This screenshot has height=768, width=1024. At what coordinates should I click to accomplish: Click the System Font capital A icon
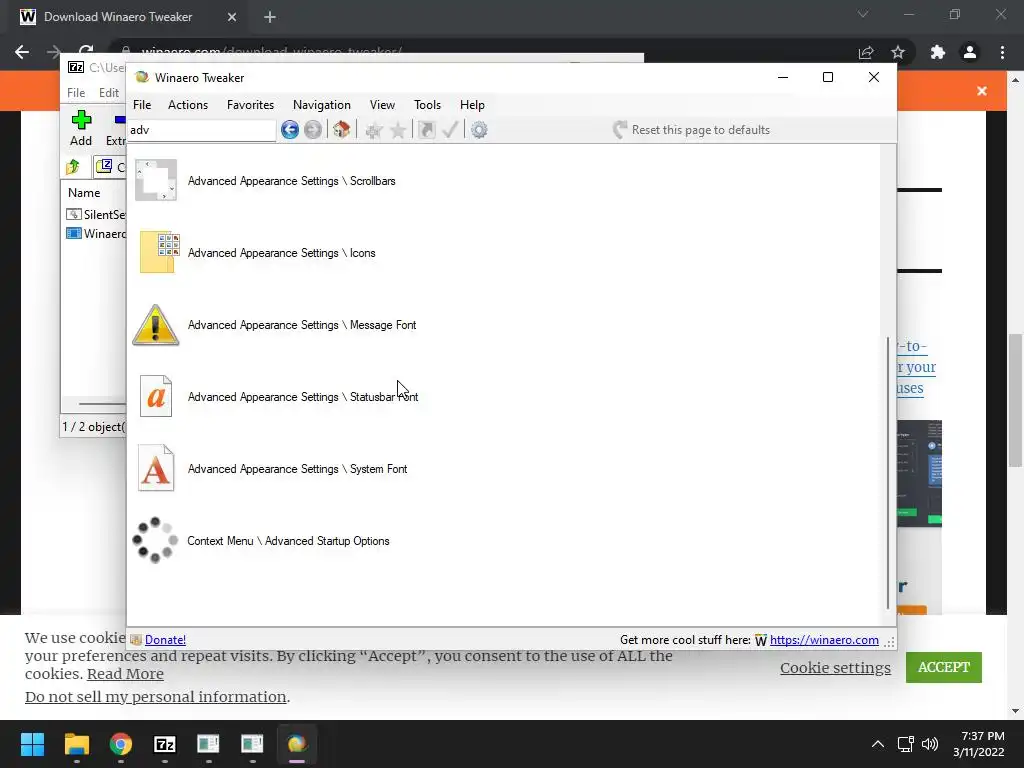(x=155, y=468)
